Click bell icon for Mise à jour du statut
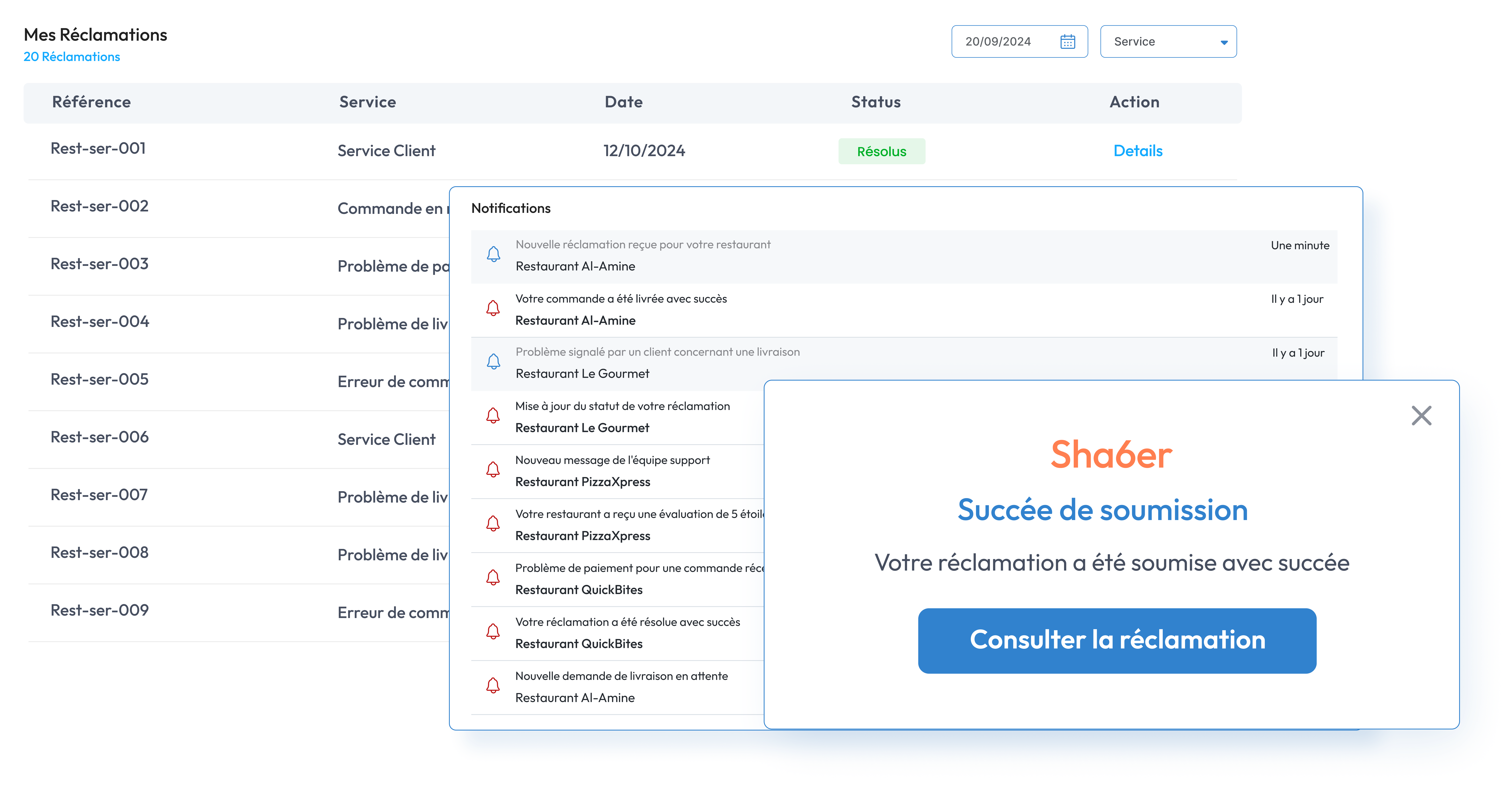 tap(493, 416)
